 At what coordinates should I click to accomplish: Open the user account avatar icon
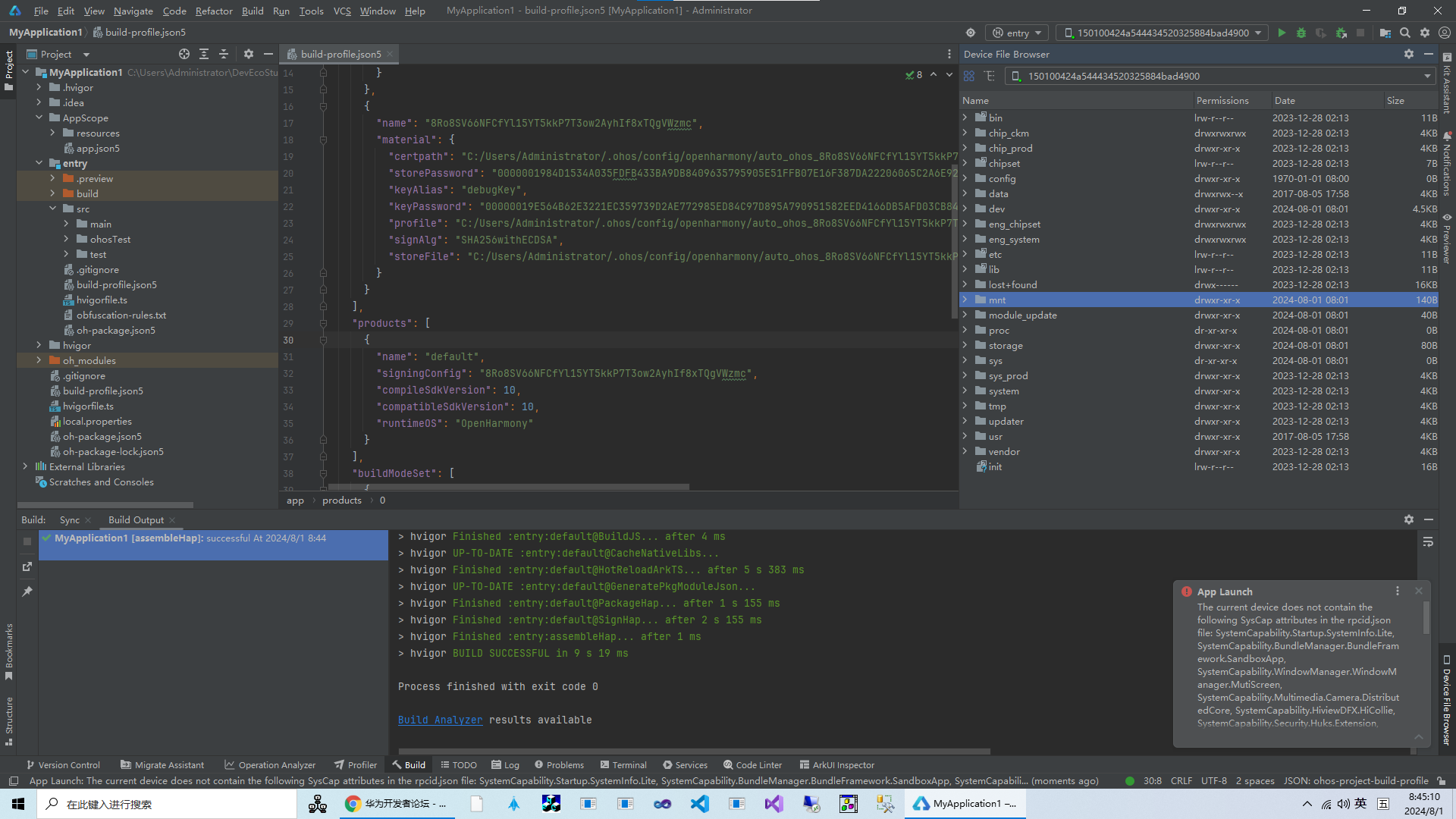[1445, 33]
